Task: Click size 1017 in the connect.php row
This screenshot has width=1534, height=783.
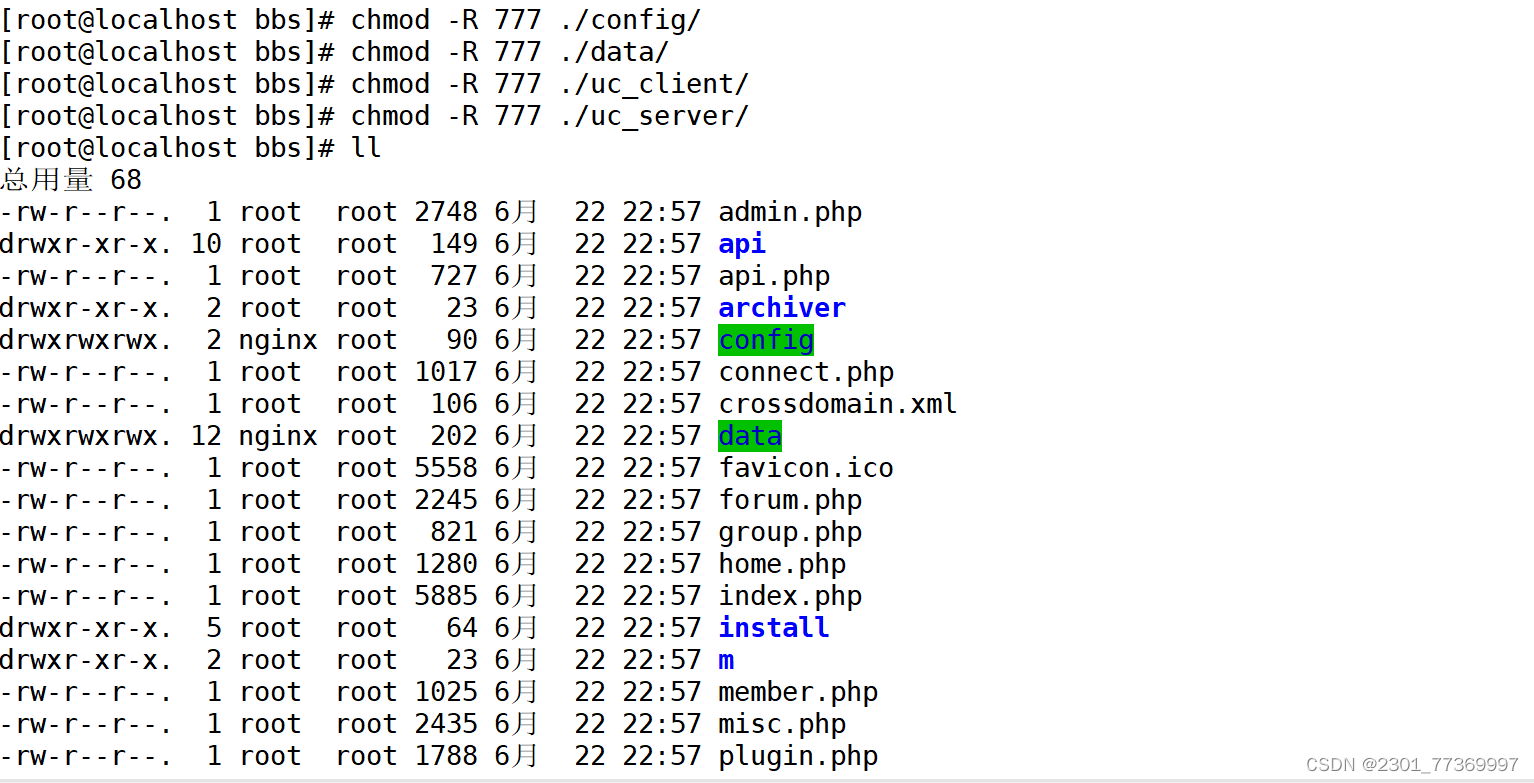Action: (446, 372)
